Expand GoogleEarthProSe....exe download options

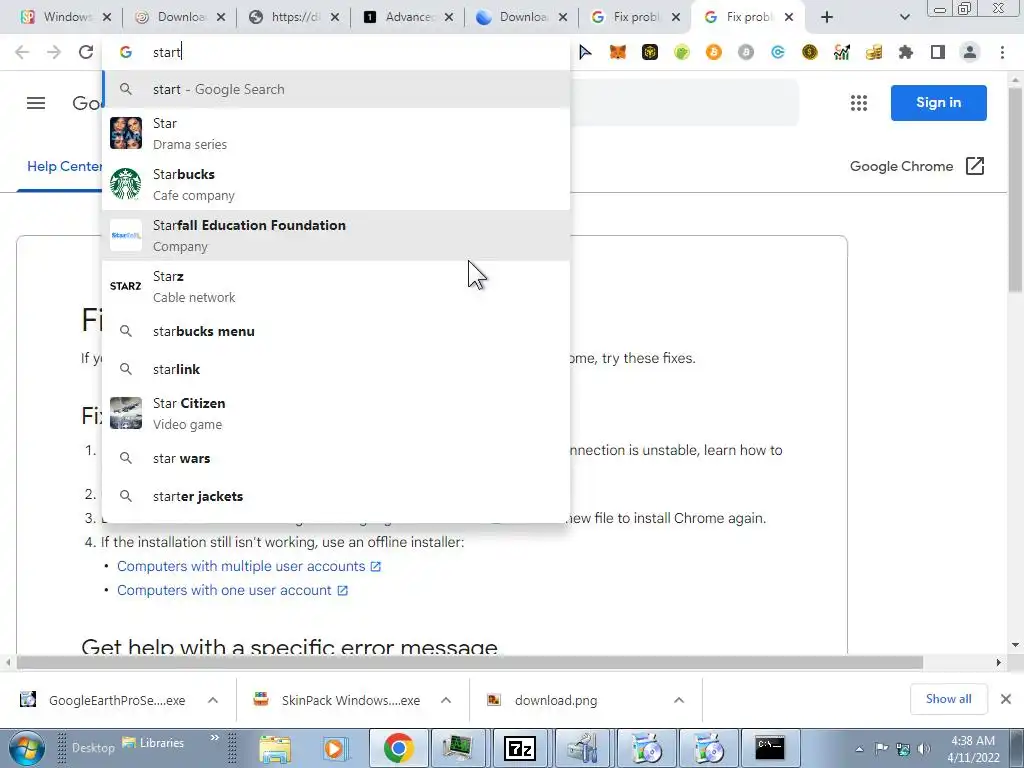(x=213, y=700)
